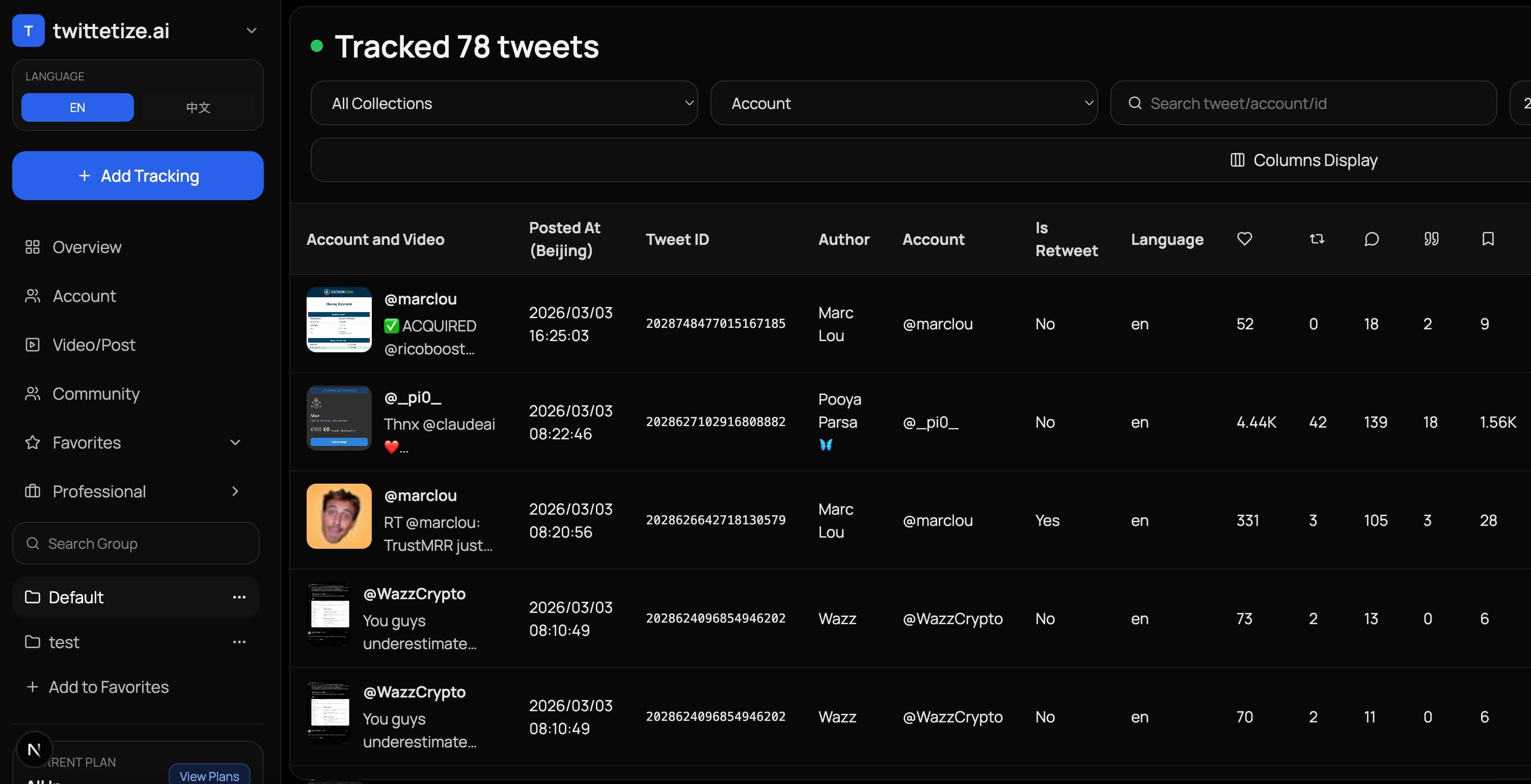Switch the interface language to 中文
The width and height of the screenshot is (1531, 784).
click(x=197, y=107)
